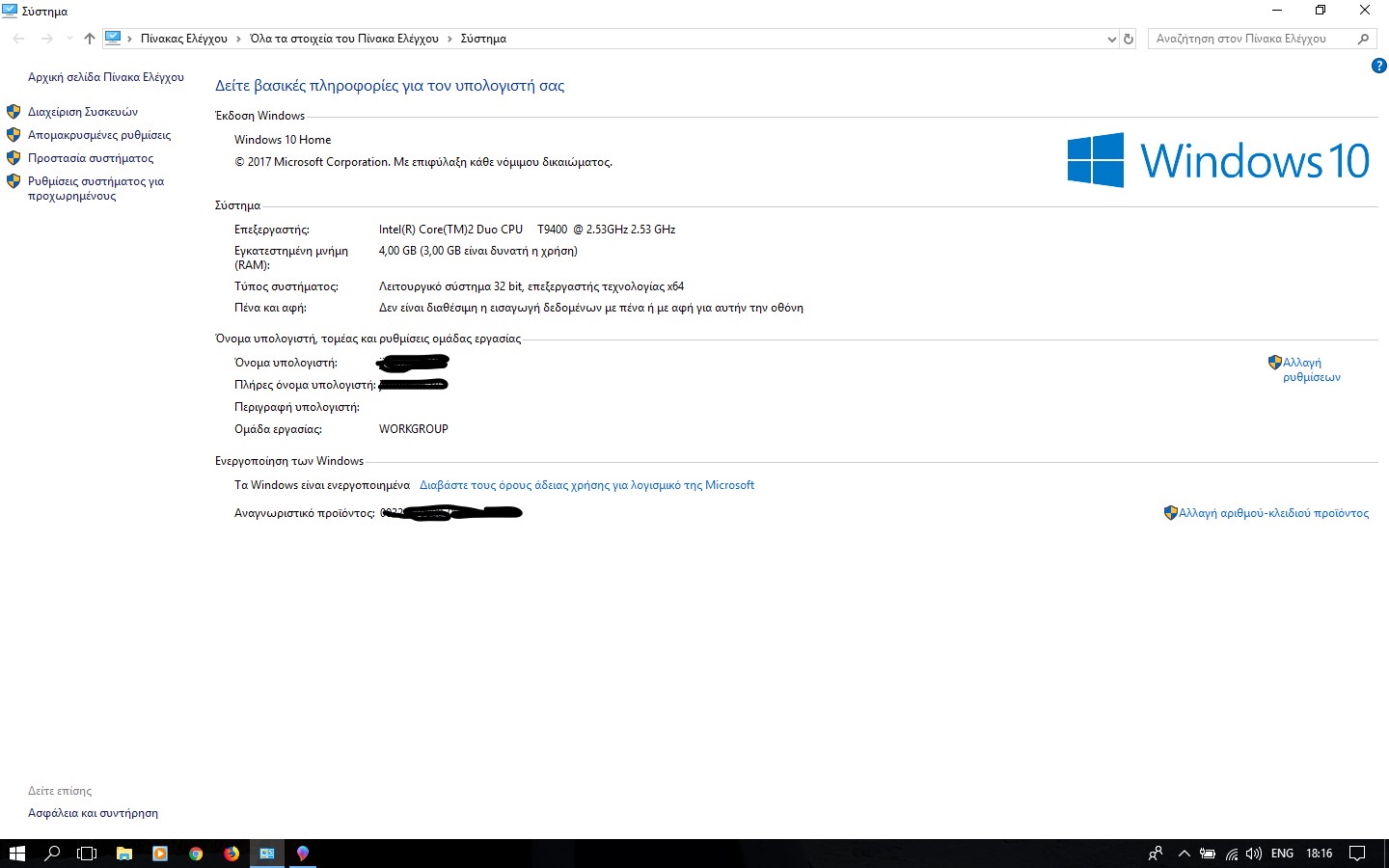Focus the Αναζήτηση στον Πίνακα Ελέγχου search box
Viewport: 1389px width, 868px height.
coord(1261,39)
